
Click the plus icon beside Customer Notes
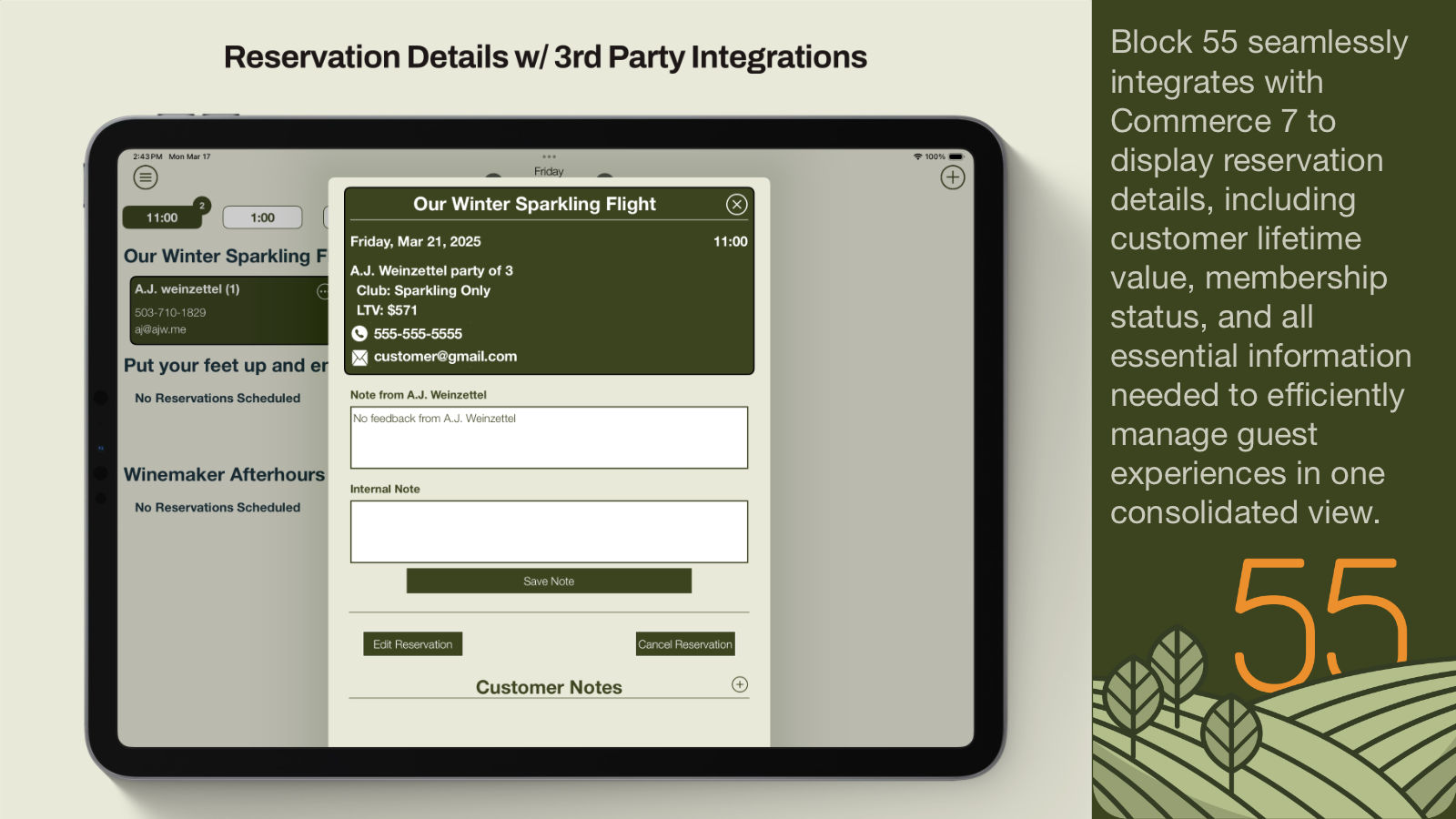click(740, 685)
